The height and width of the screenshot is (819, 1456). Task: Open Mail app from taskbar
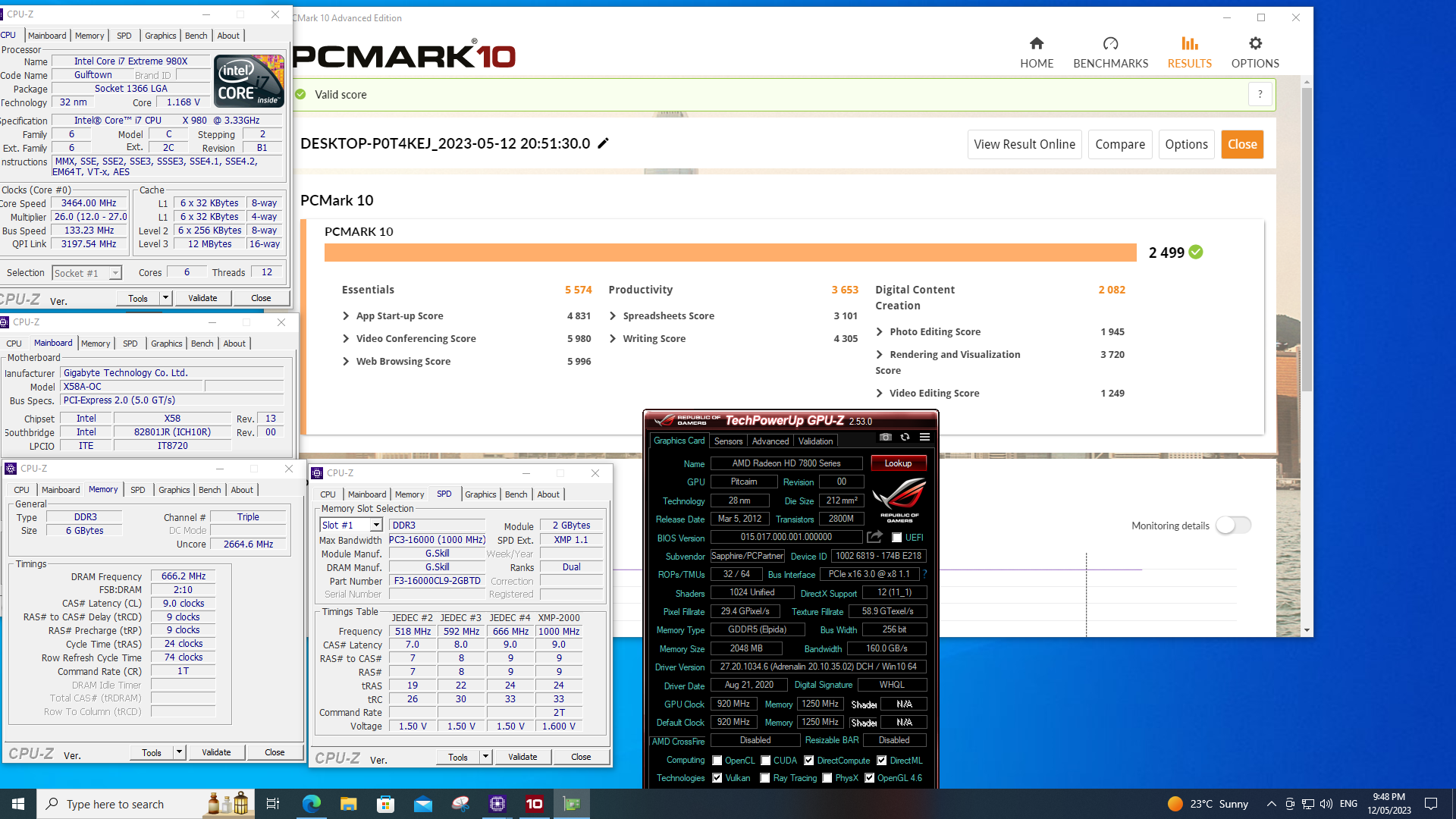tap(422, 804)
